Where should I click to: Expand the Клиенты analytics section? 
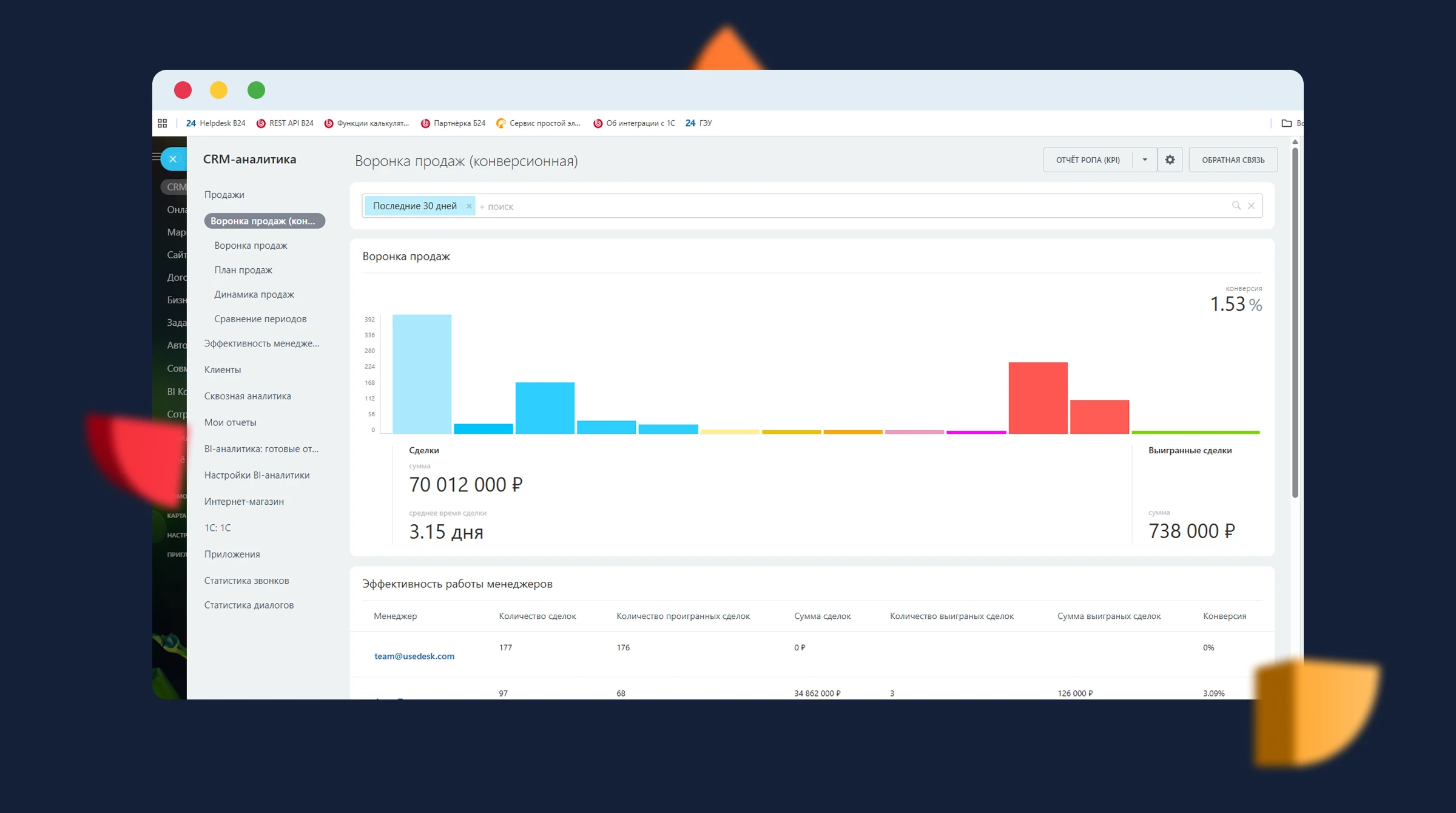tap(223, 369)
